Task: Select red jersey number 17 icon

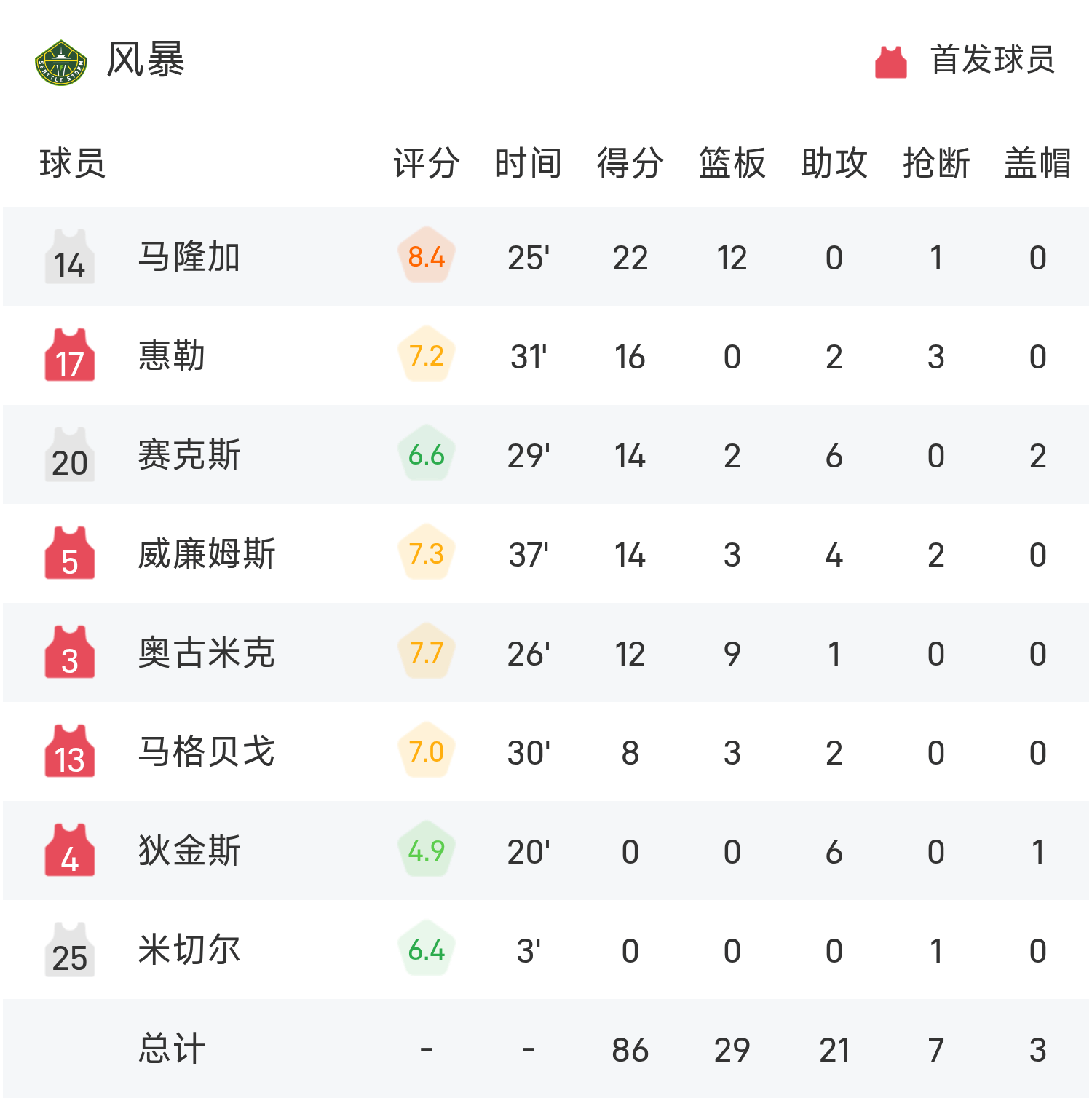Action: pyautogui.click(x=70, y=355)
